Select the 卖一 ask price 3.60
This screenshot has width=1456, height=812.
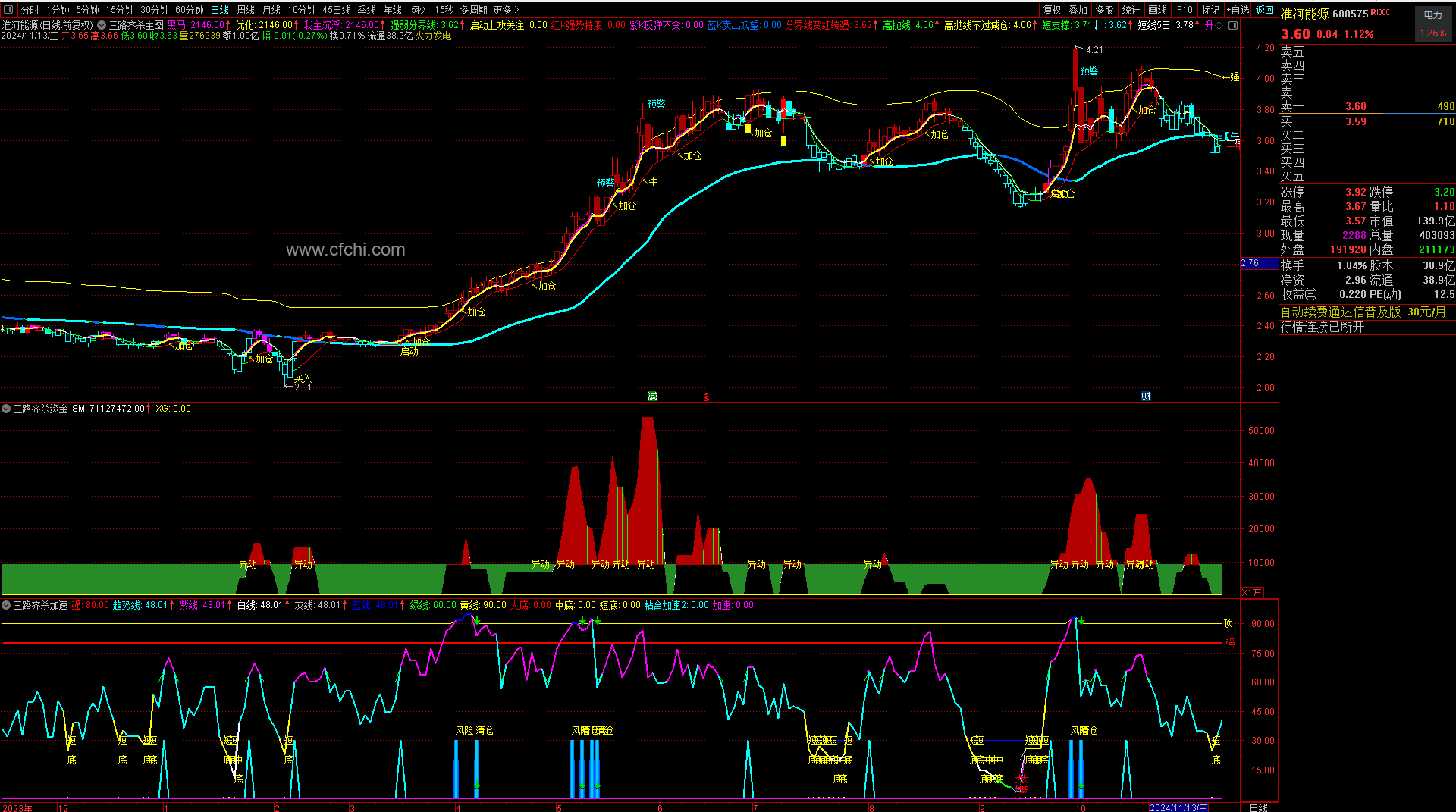pos(1356,107)
